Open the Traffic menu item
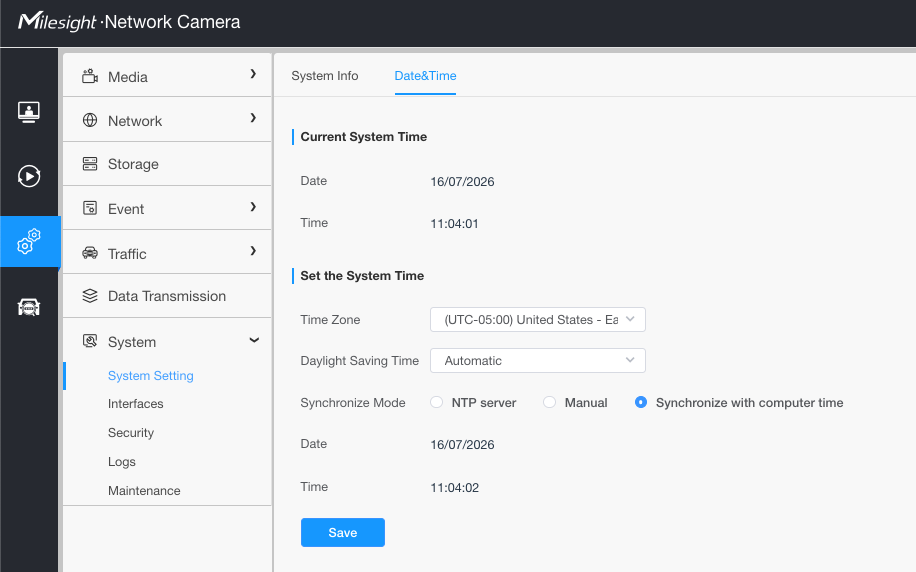Screen dimensions: 916x572 [167, 252]
